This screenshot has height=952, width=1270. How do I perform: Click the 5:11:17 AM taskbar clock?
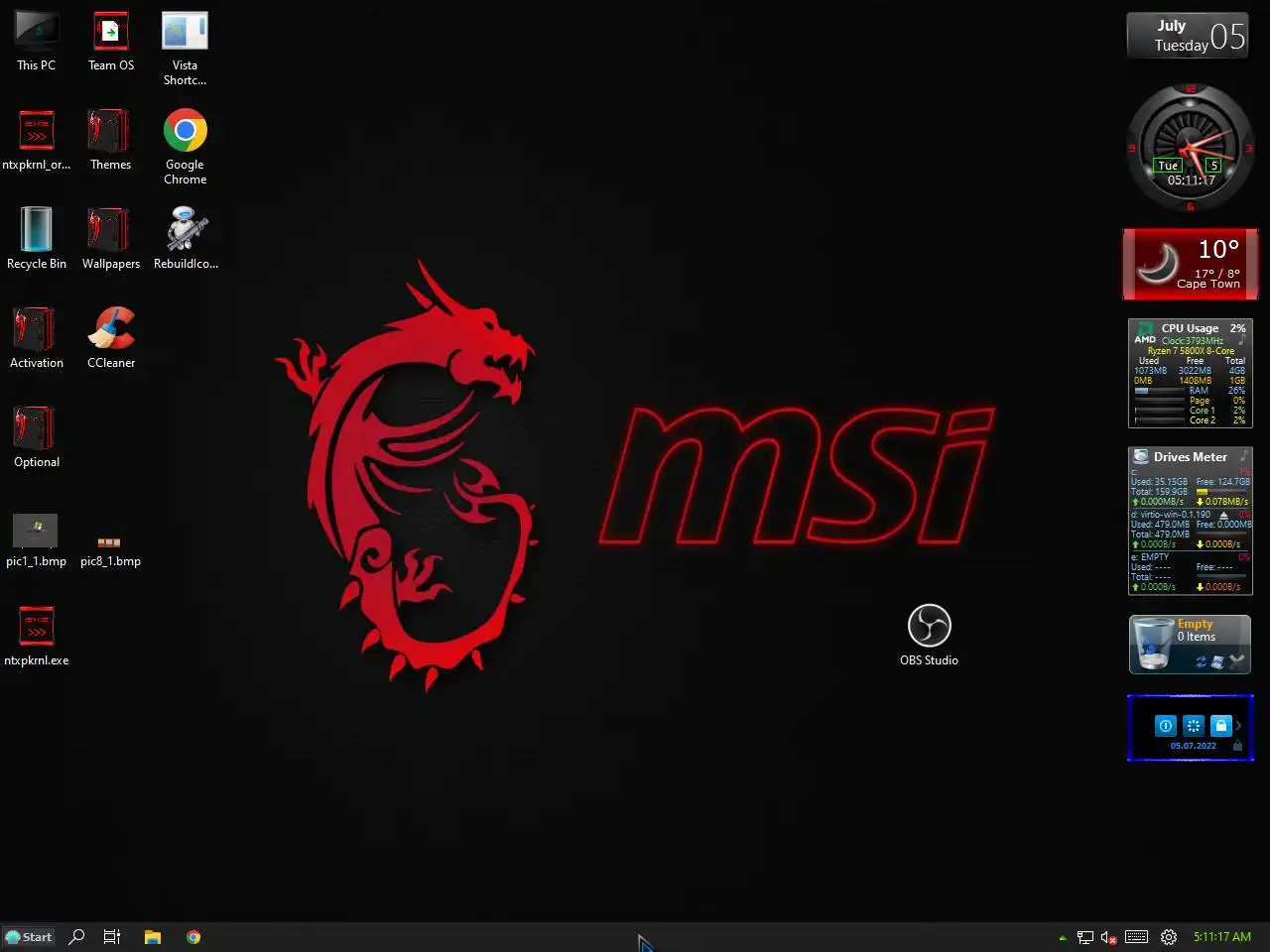click(x=1222, y=937)
